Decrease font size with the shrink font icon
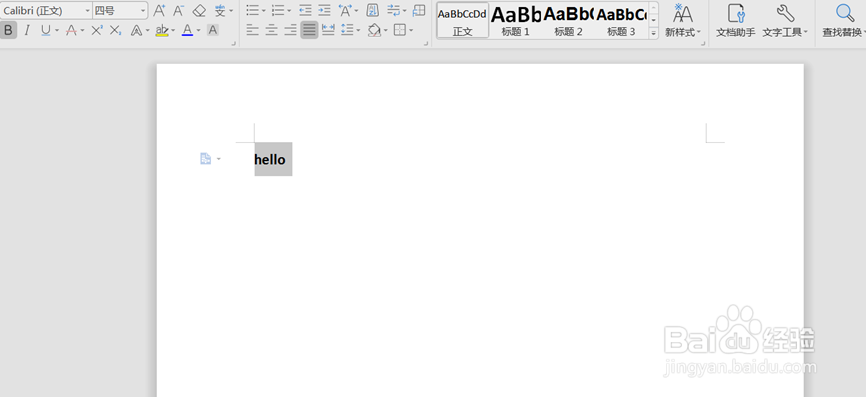This screenshot has width=866, height=397. click(x=178, y=10)
